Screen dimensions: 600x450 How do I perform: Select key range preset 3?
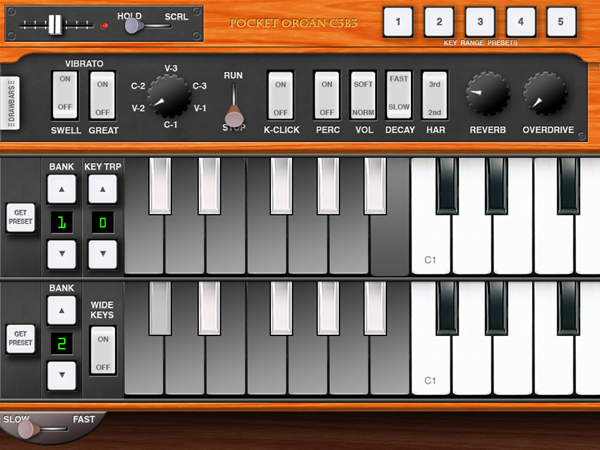480,22
